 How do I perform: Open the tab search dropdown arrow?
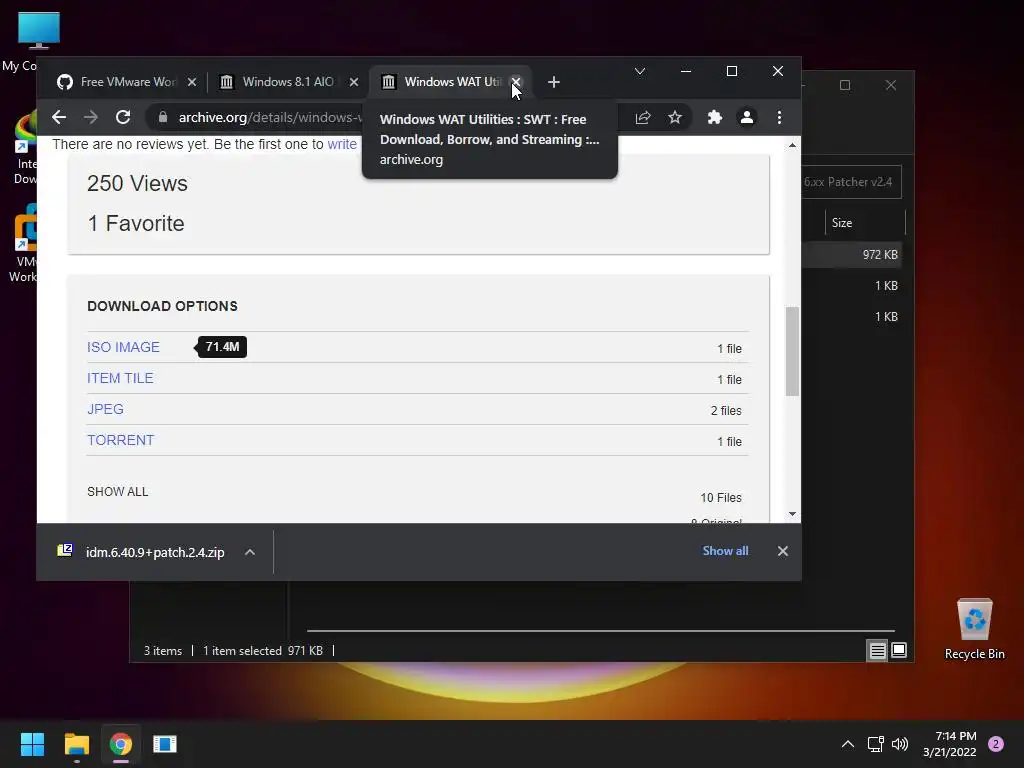(640, 71)
